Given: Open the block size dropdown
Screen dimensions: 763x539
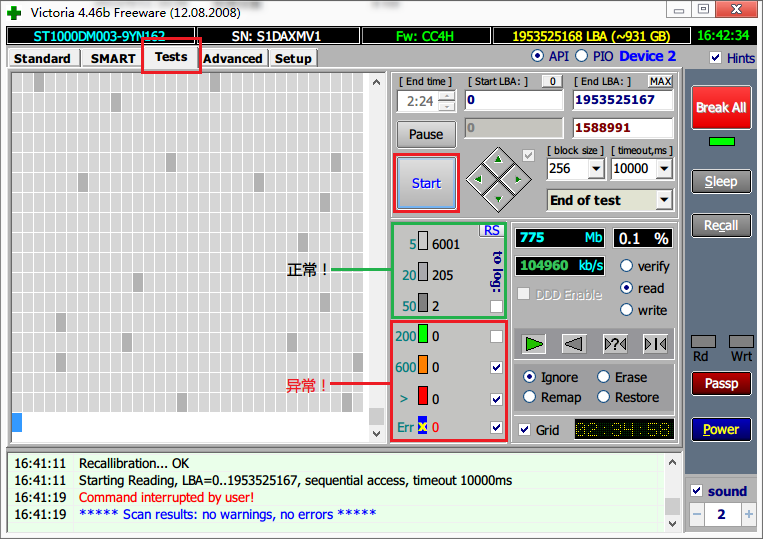Looking at the screenshot, I should click(x=596, y=169).
